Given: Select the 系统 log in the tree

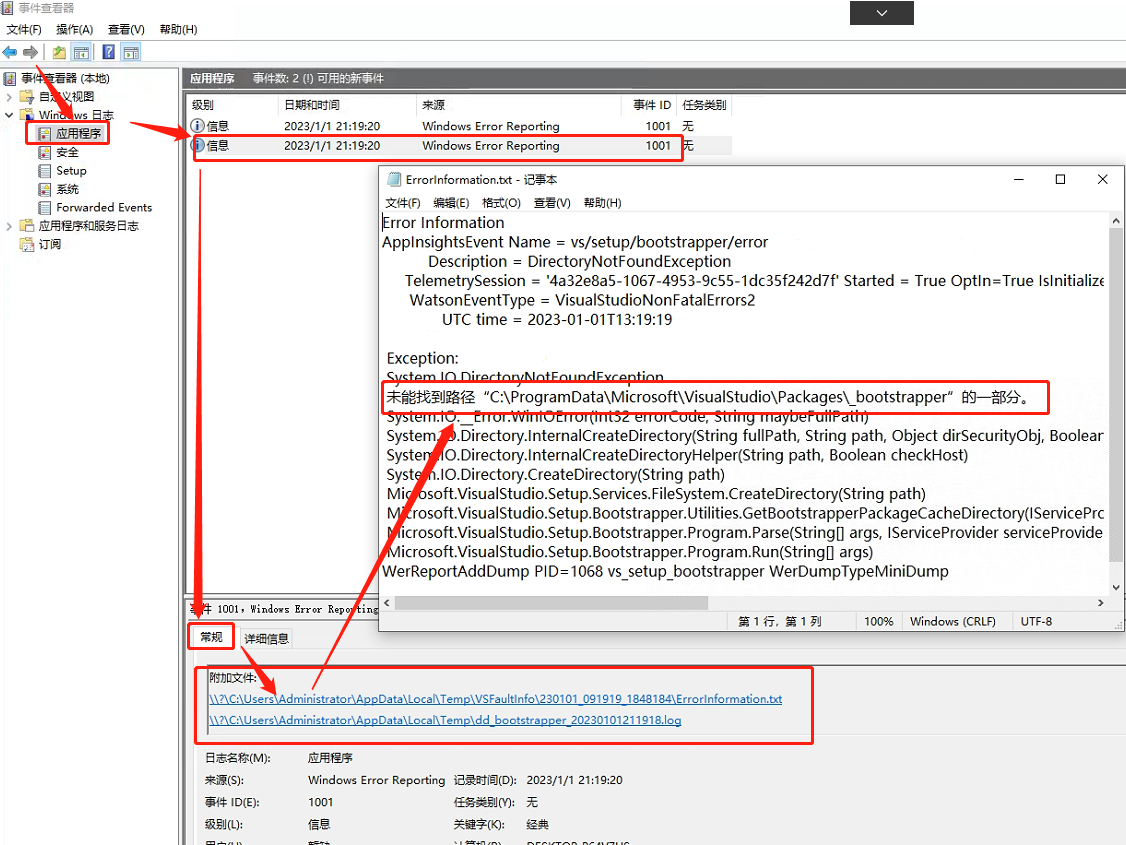Looking at the screenshot, I should point(68,190).
